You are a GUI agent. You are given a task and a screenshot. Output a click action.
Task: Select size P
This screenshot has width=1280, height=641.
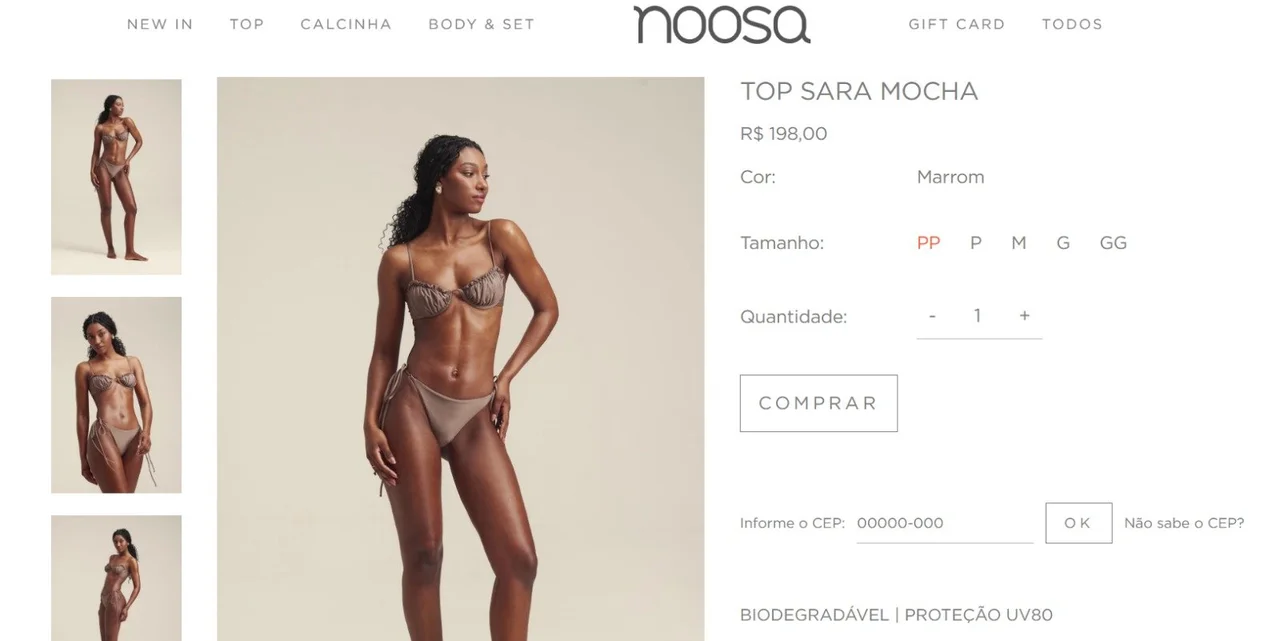tap(976, 243)
